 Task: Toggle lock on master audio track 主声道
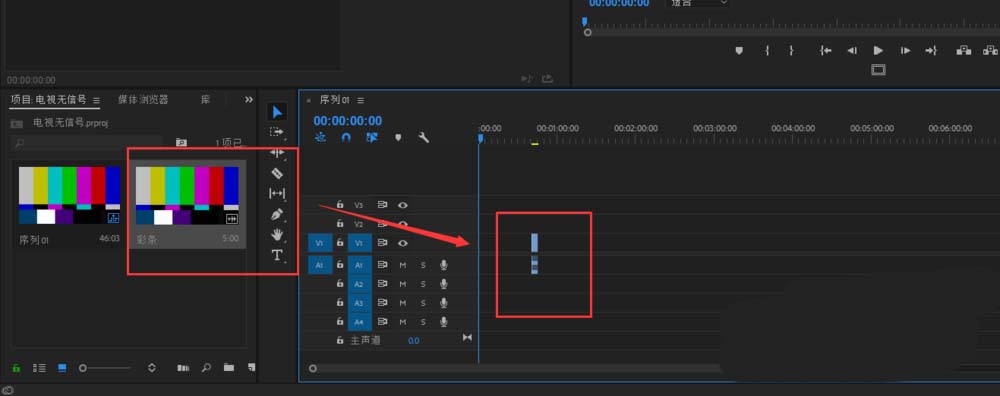click(340, 341)
